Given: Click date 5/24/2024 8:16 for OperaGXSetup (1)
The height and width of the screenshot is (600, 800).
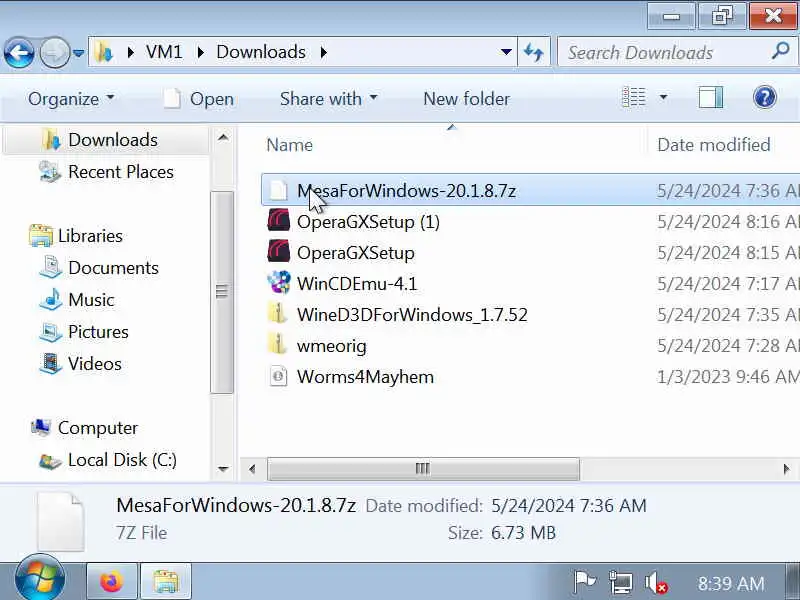Looking at the screenshot, I should point(728,221).
